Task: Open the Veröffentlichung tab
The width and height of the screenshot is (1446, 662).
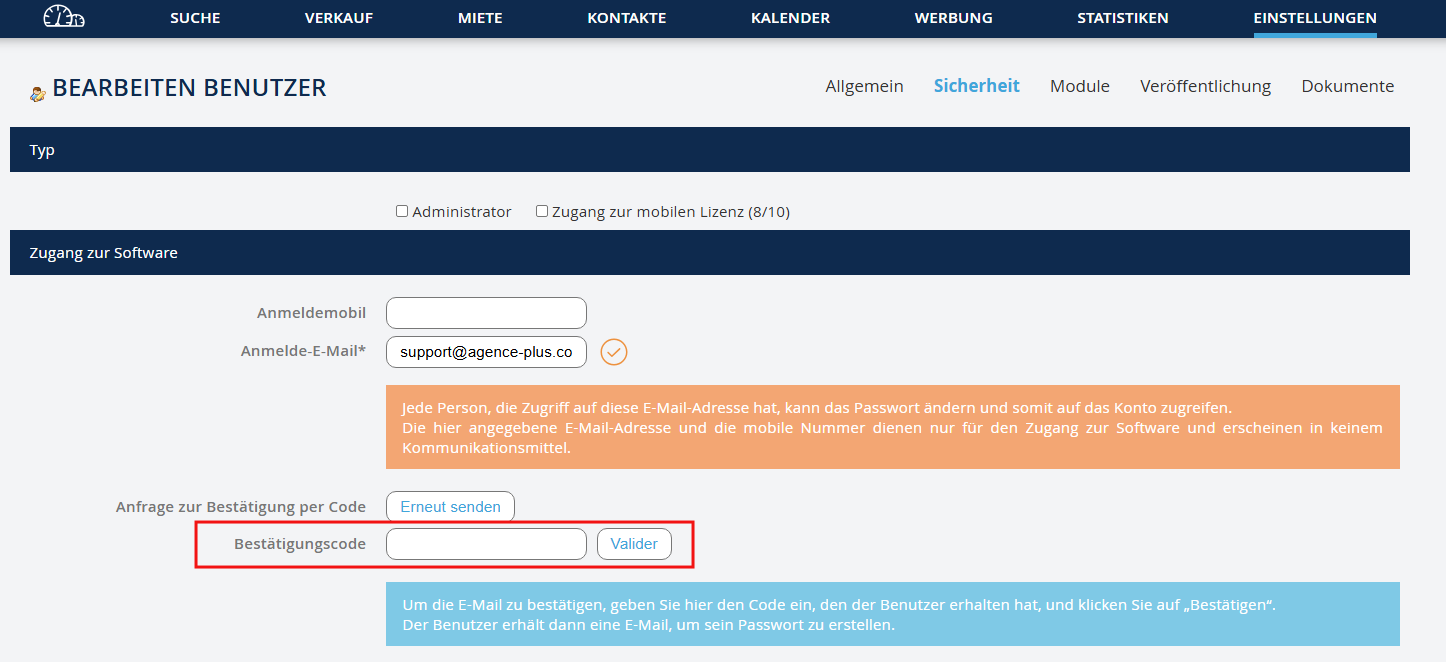Action: tap(1205, 86)
